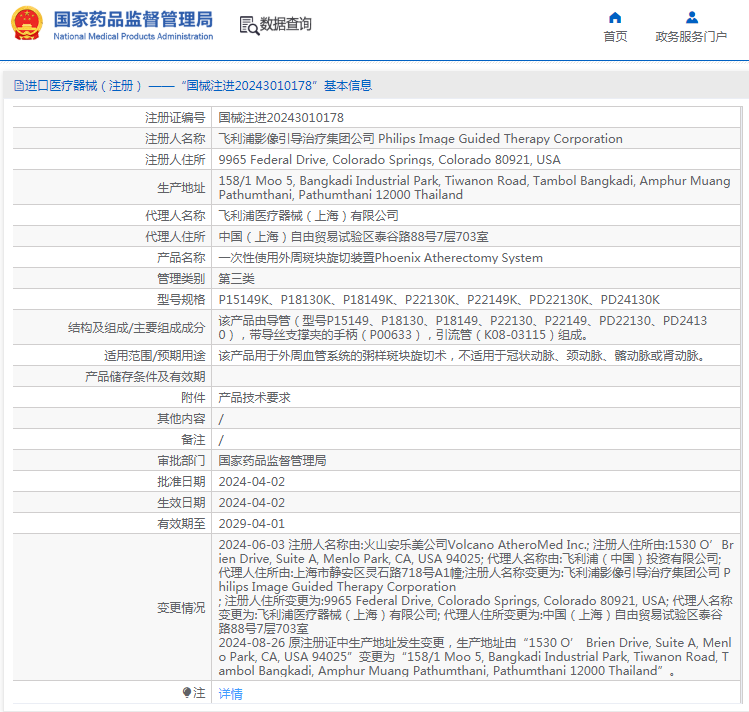Click structure description 该产品由导管 text

[x=463, y=328]
